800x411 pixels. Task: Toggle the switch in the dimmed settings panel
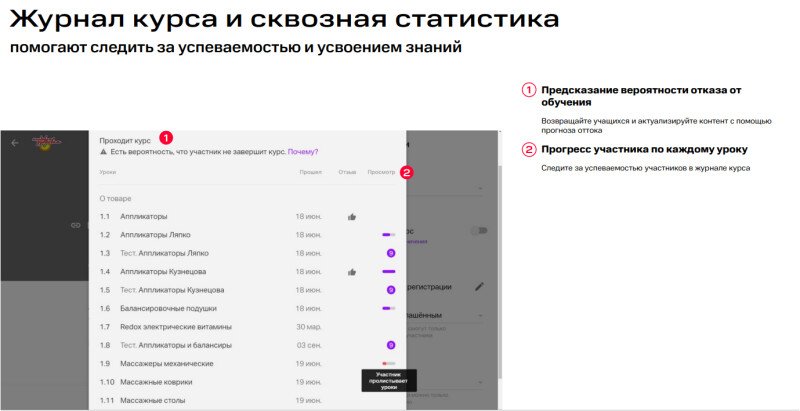(x=480, y=231)
